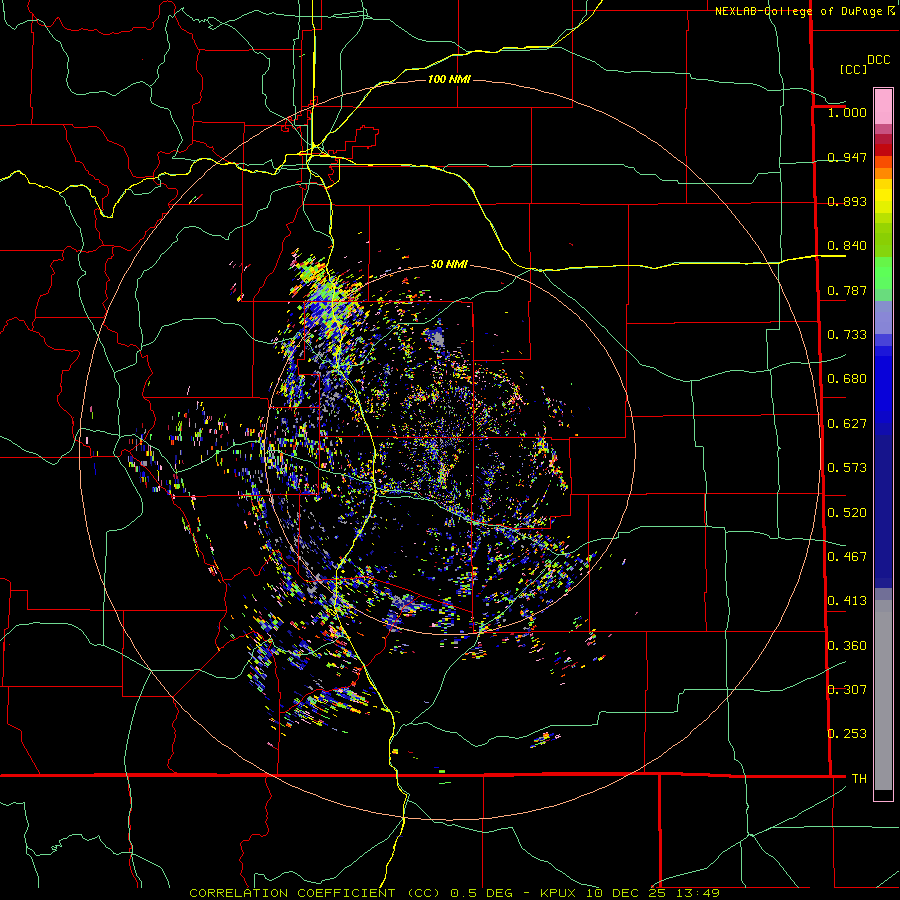Click the "CORRELATION COEFFICIENT (CC)" product caption
The height and width of the screenshot is (900, 900).
(x=315, y=893)
